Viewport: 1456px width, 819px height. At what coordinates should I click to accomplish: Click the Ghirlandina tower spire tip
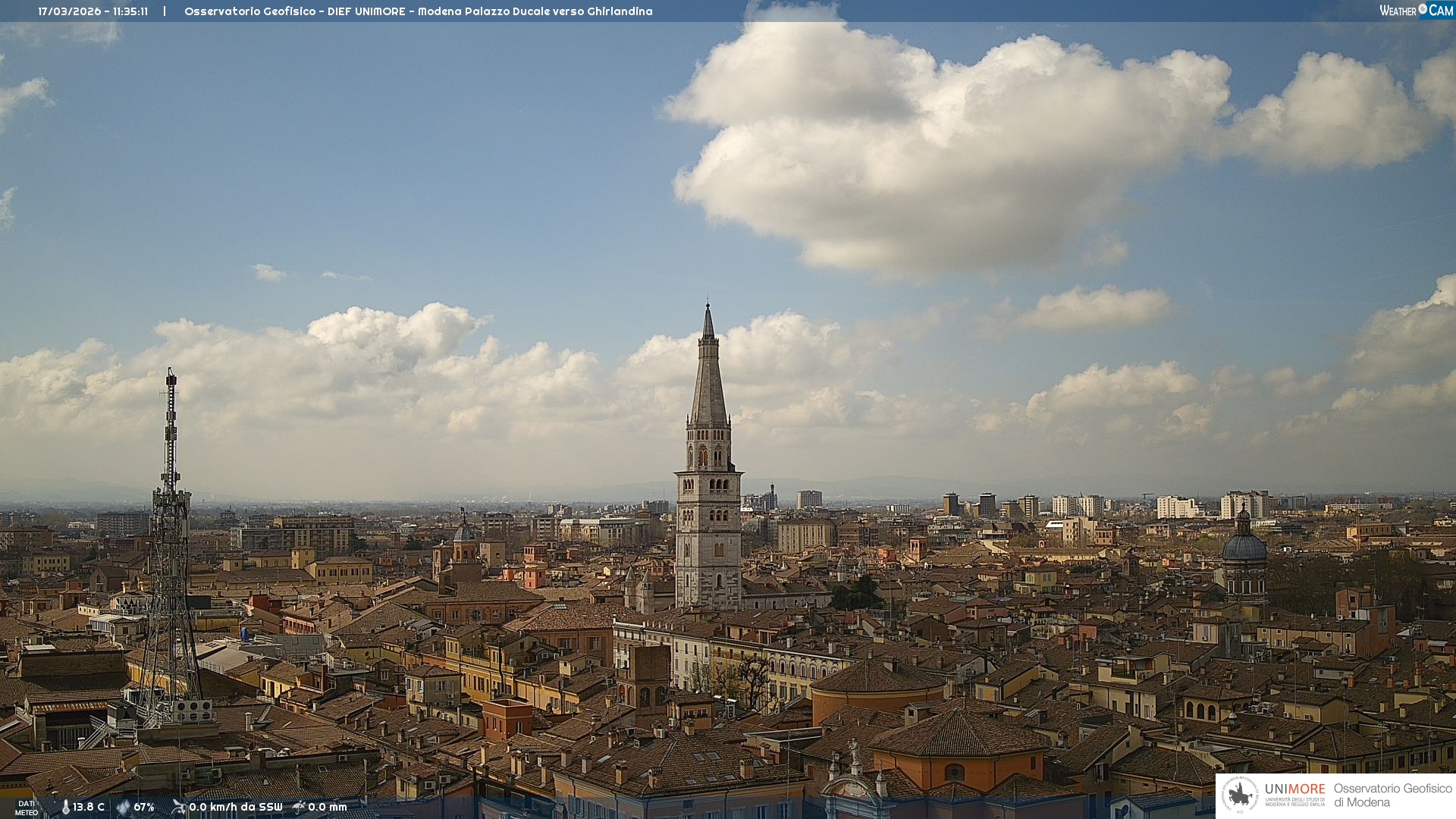(708, 306)
